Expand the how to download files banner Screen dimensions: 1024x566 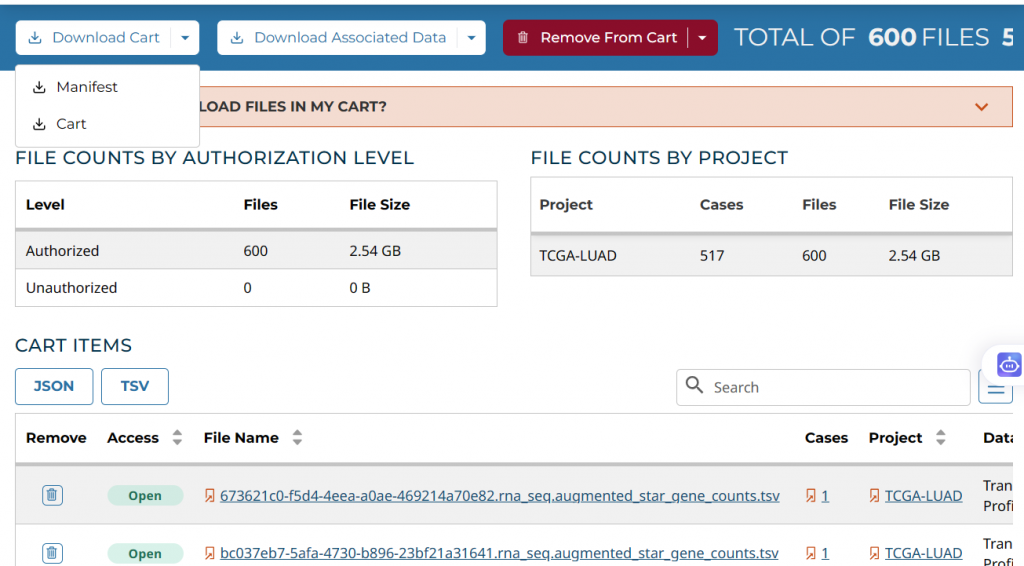[x=981, y=107]
